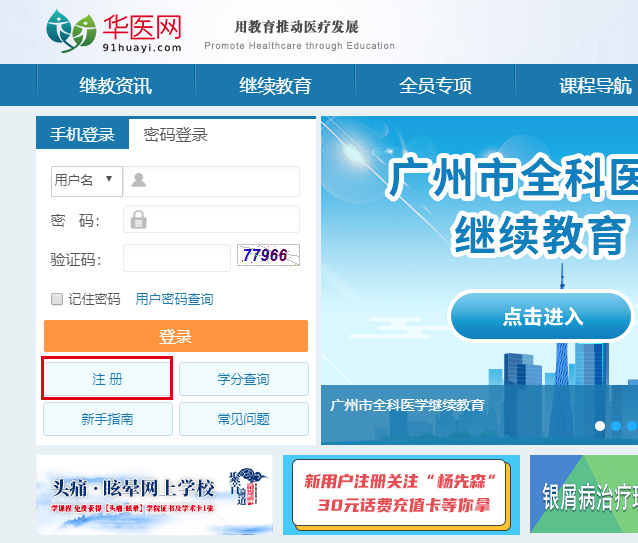Expand the 用户名 login type dropdown

pyautogui.click(x=87, y=181)
